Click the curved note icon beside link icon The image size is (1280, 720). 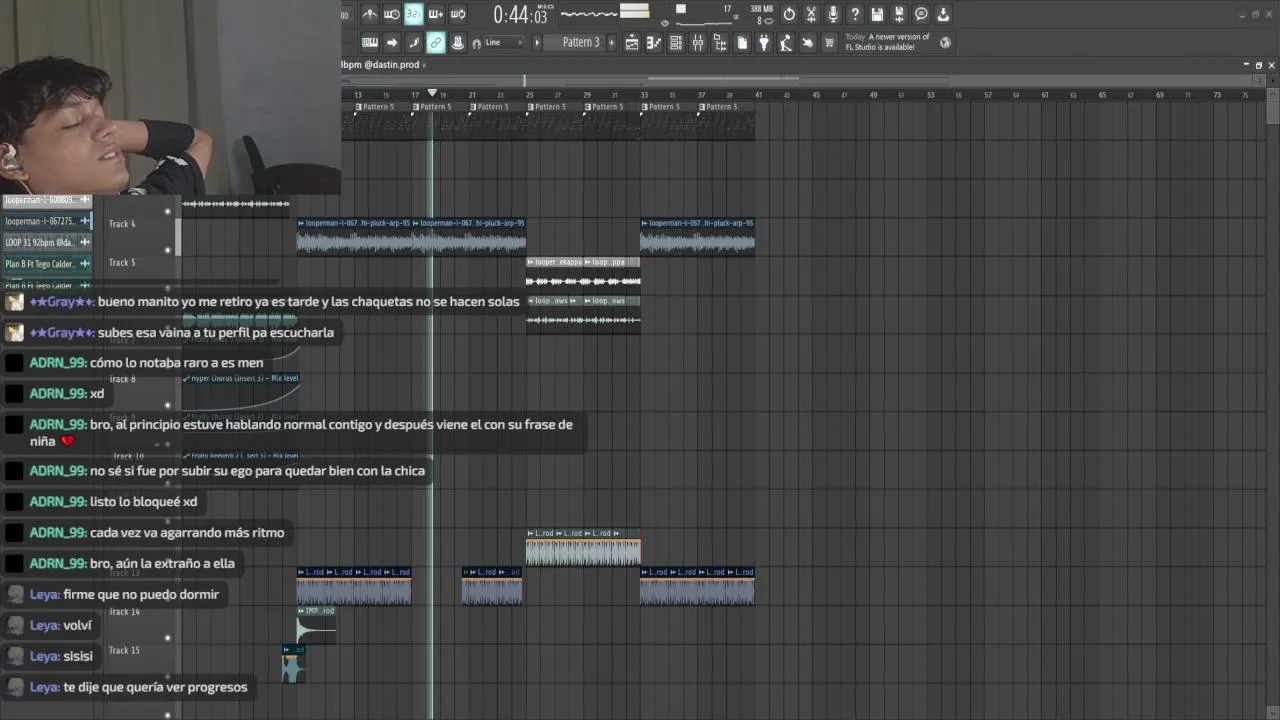(413, 42)
